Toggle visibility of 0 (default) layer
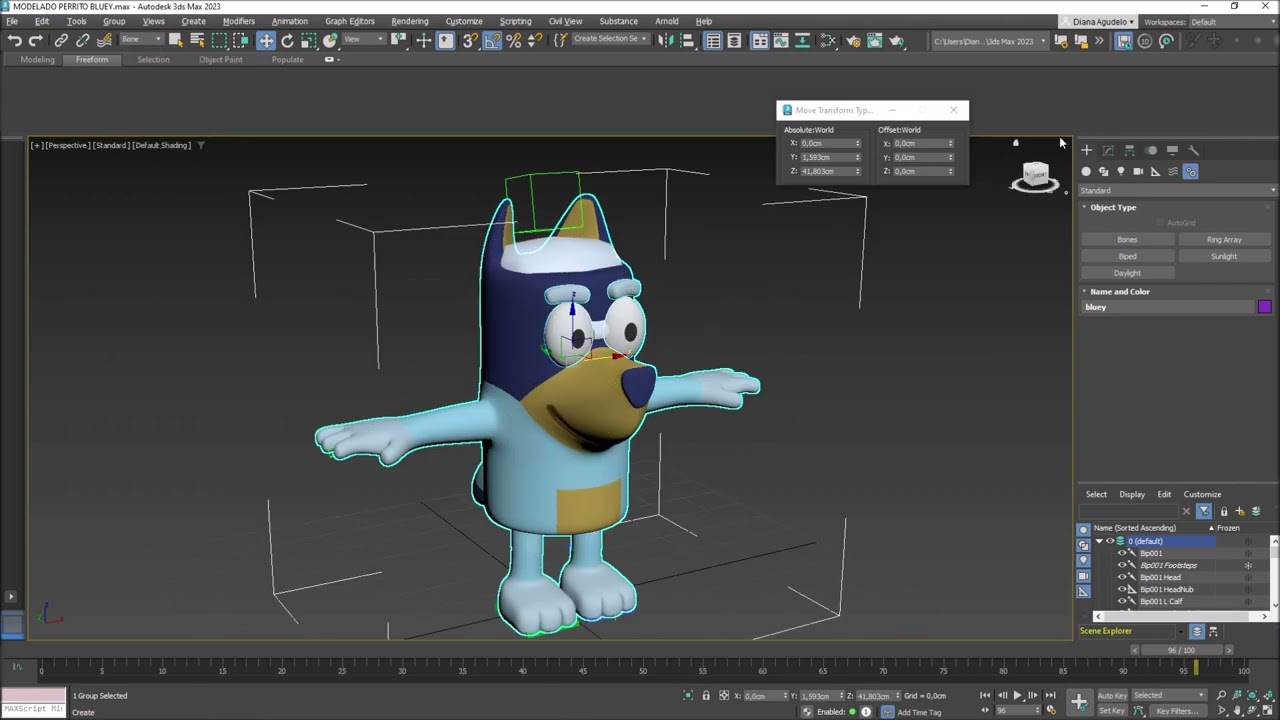Viewport: 1280px width, 720px height. click(x=1109, y=541)
